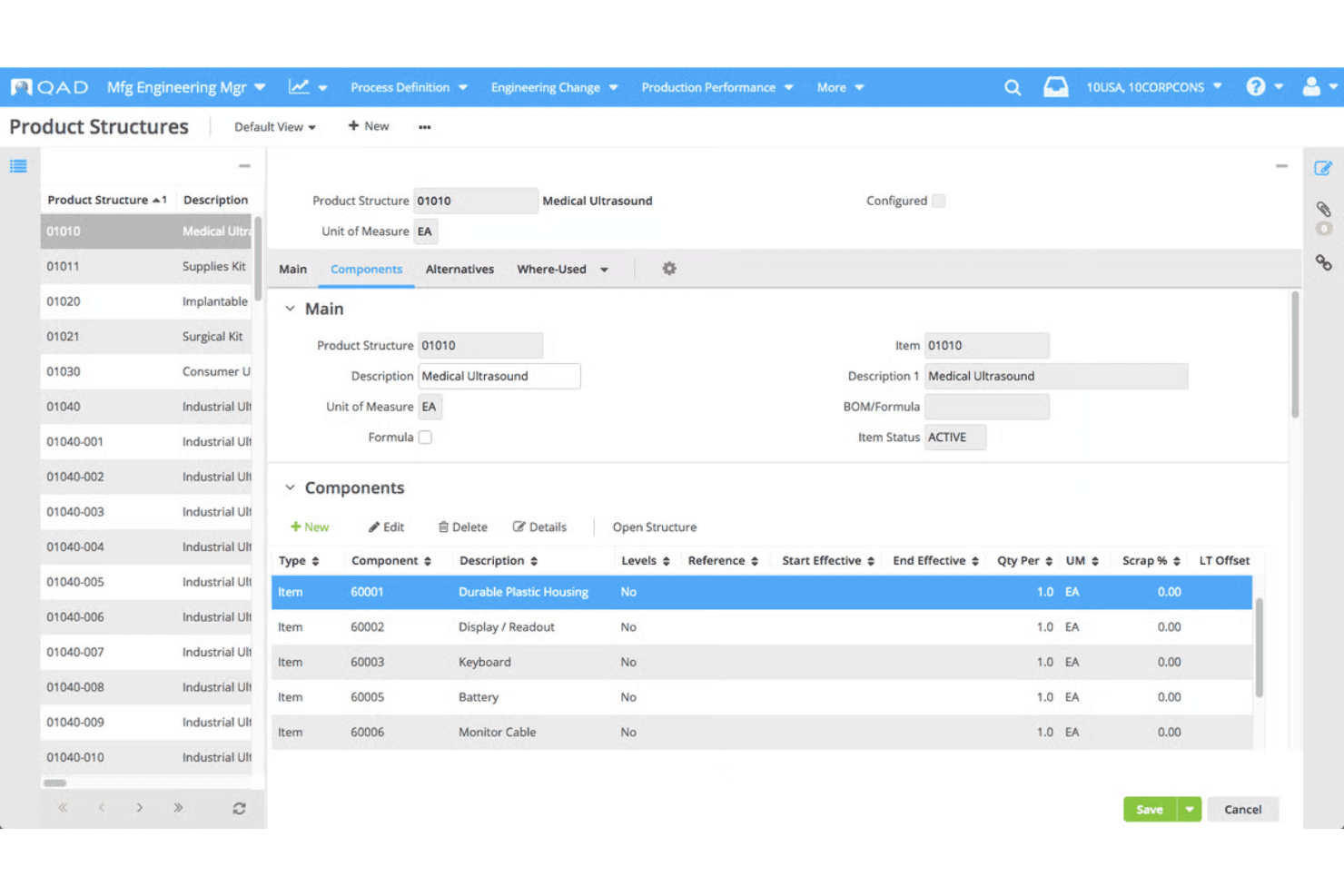Go to the next page of list
The image size is (1344, 896).
(x=139, y=807)
